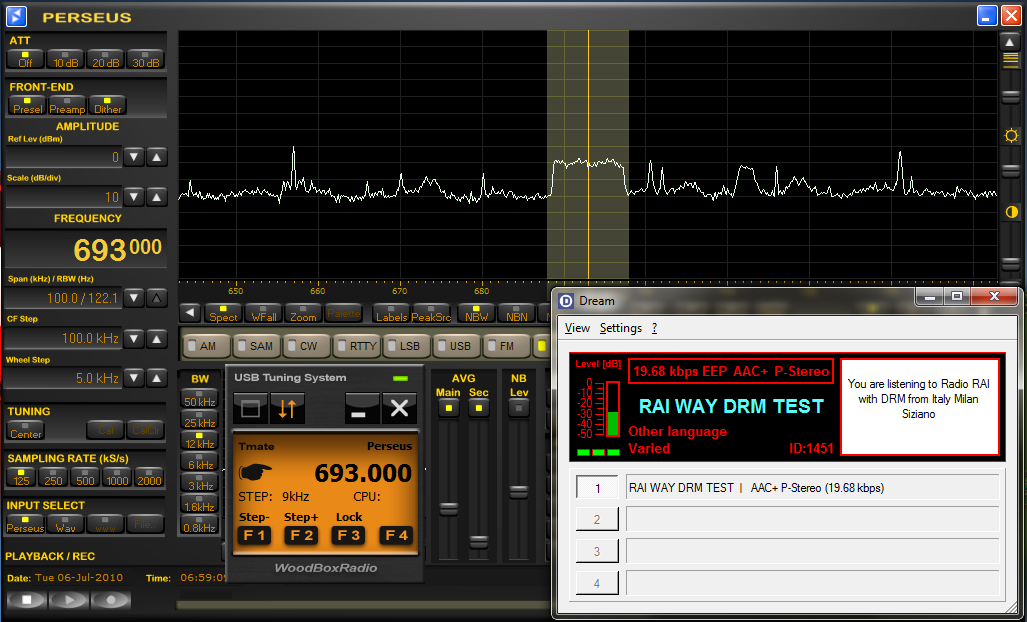Increase Wheel Step with up arrow
1027x622 pixels.
(157, 378)
